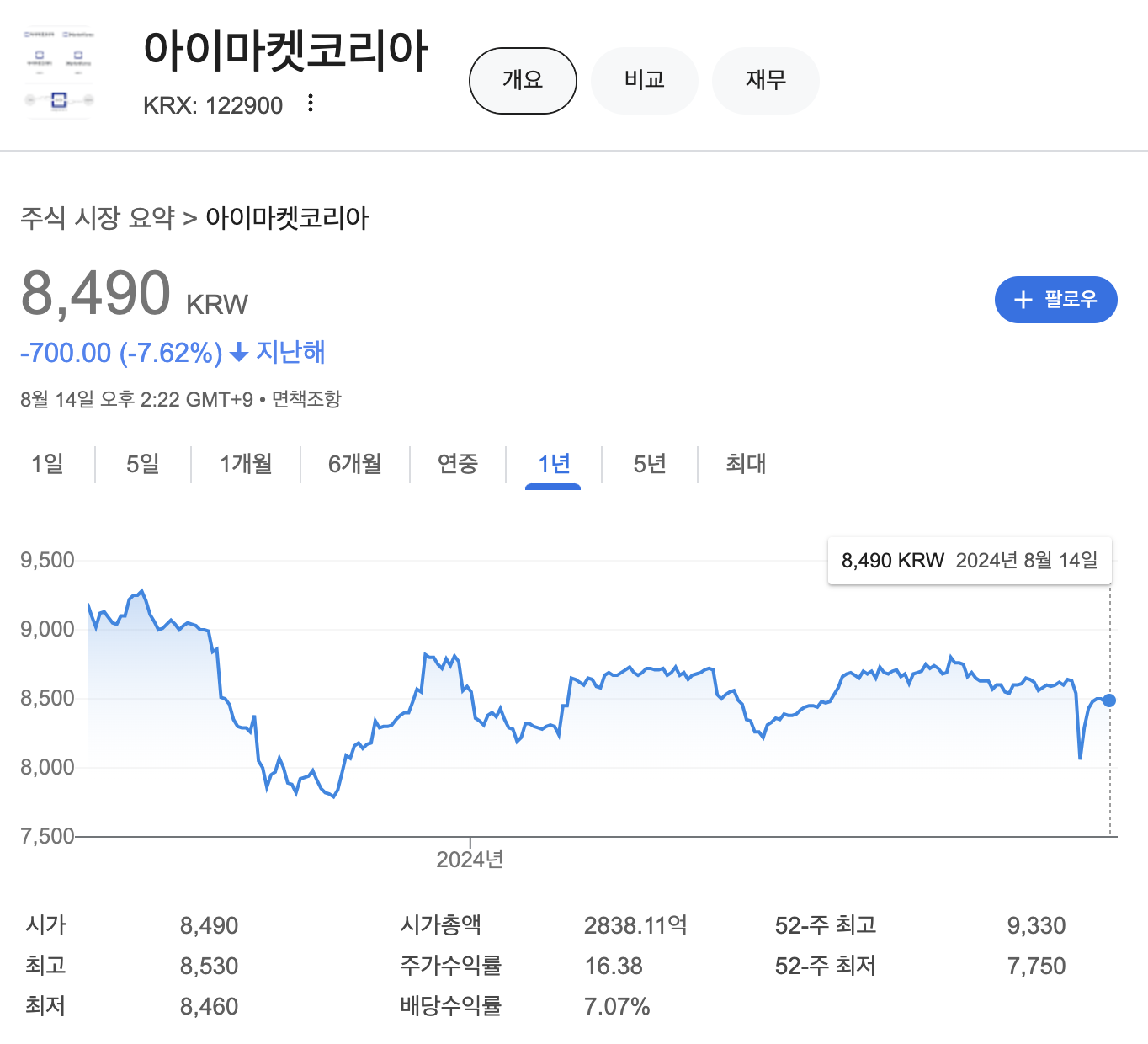Select the 8,490 KRW price heading
The height and width of the screenshot is (1044, 1148).
click(135, 294)
